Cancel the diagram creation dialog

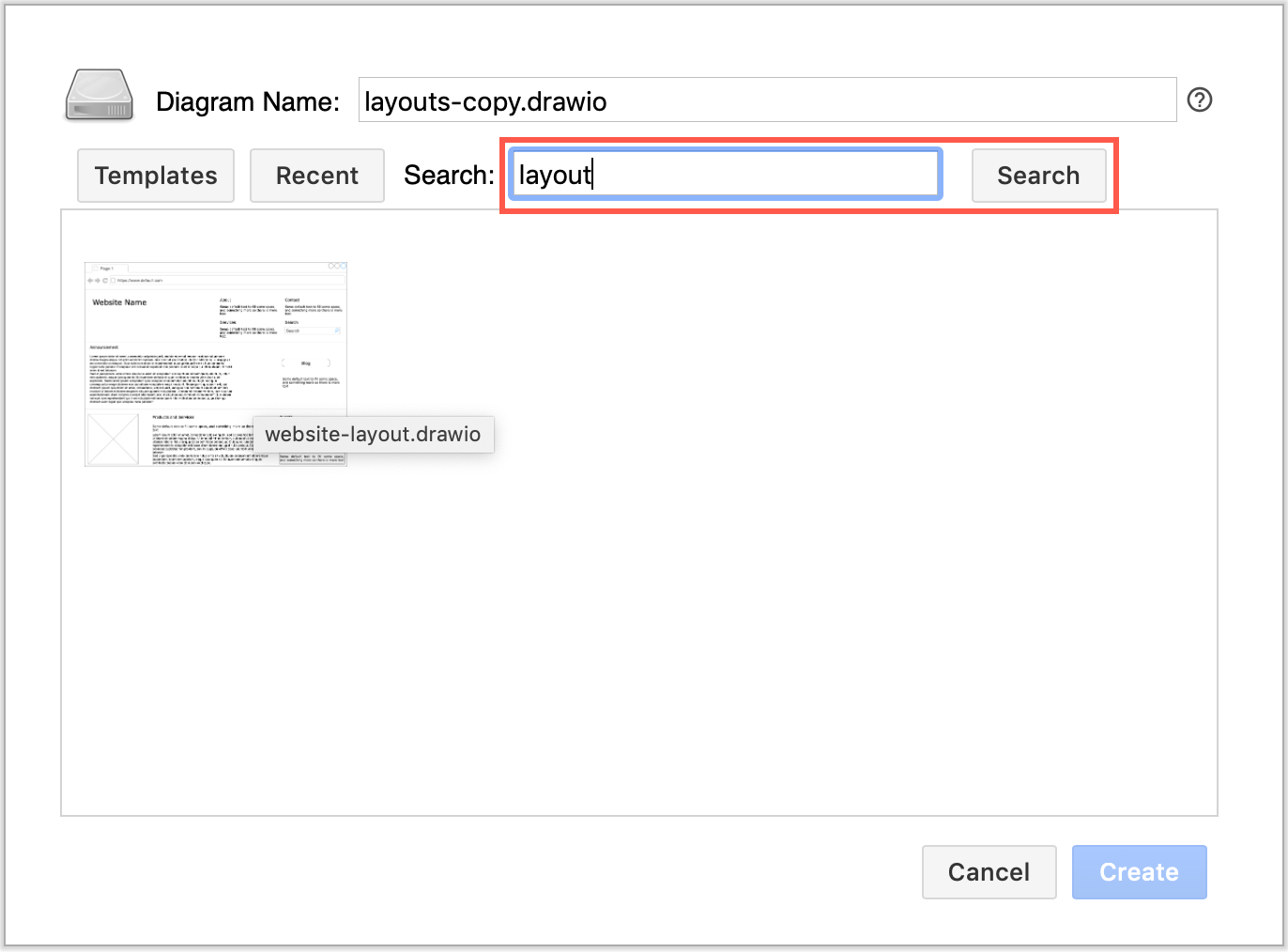click(989, 871)
